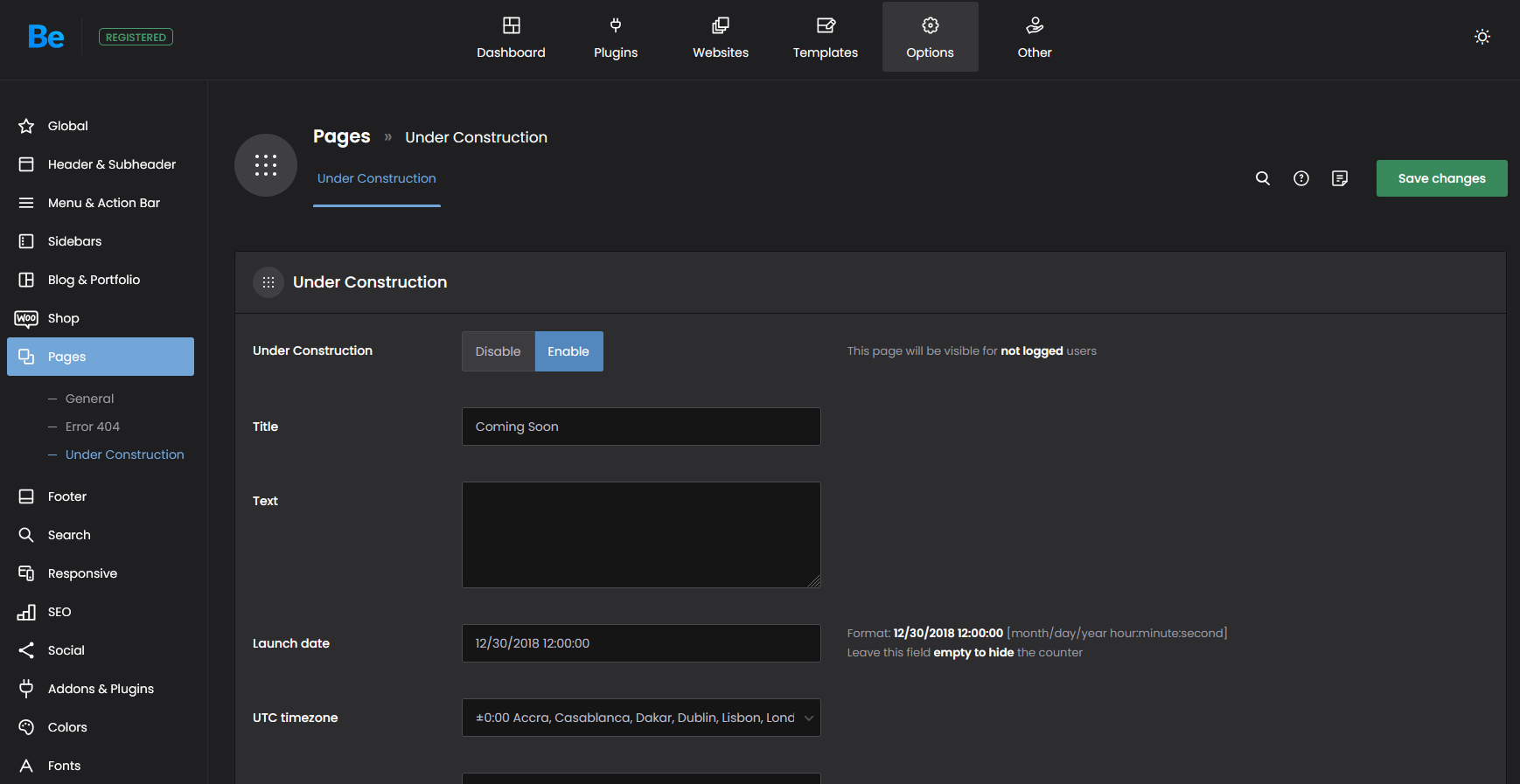The height and width of the screenshot is (784, 1520).
Task: Select the Options gear tab
Action: pyautogui.click(x=930, y=38)
